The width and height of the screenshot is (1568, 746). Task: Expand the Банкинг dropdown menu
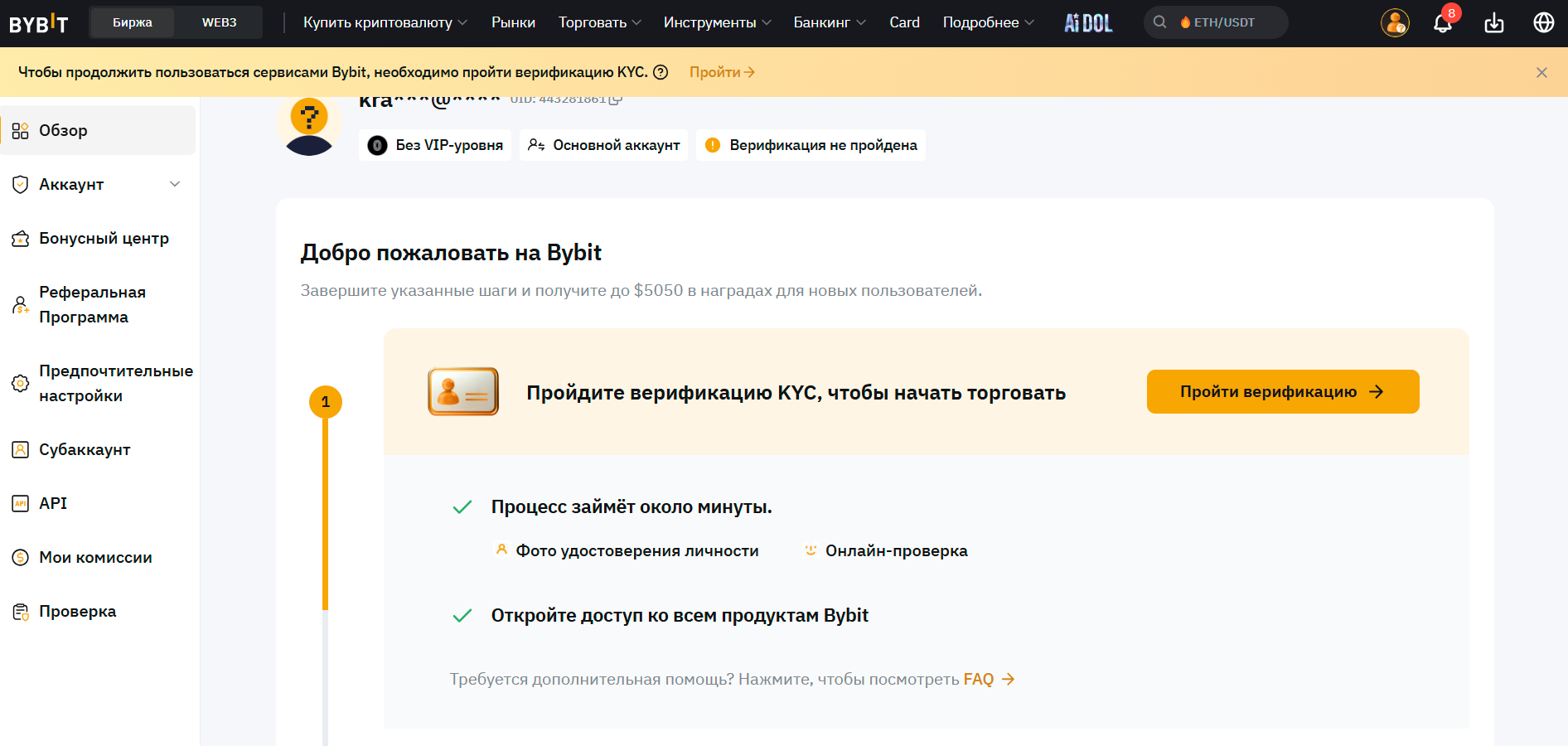(829, 22)
